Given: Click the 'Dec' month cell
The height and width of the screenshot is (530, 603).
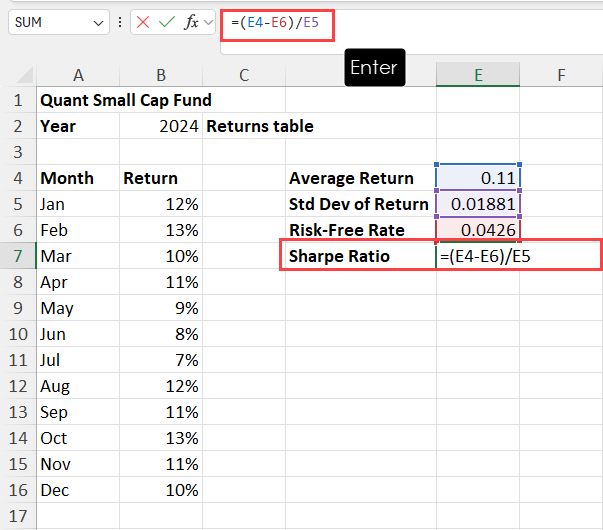Looking at the screenshot, I should click(x=78, y=490).
